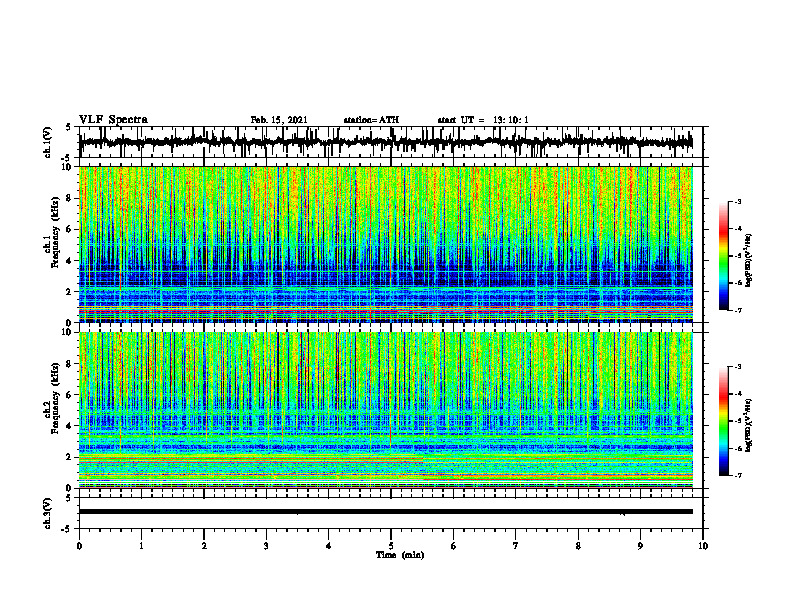The width and height of the screenshot is (792, 612).
Task: Click the ch.1 spectrogram plot area
Action: pos(385,244)
